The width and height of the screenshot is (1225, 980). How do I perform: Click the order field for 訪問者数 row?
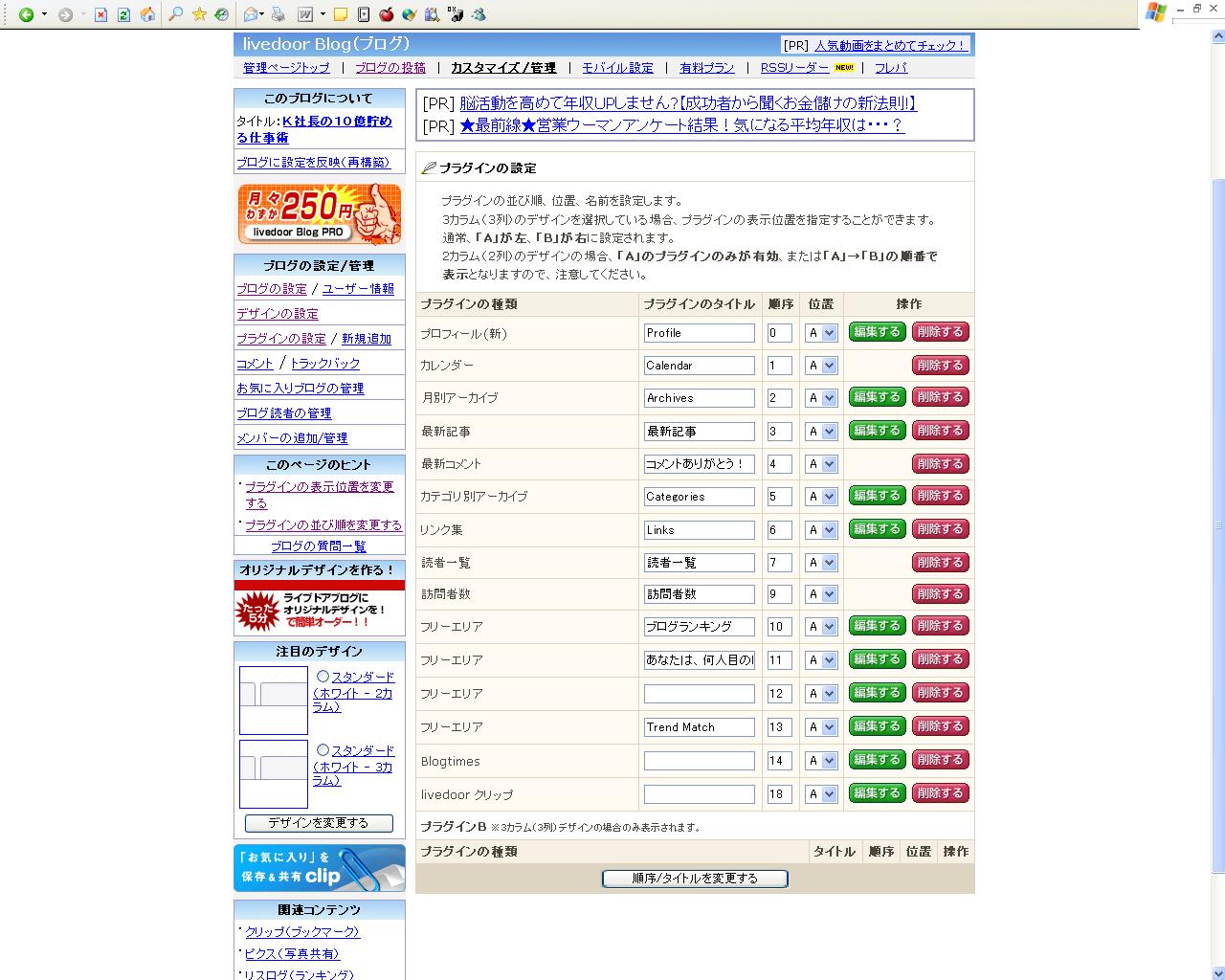(x=780, y=594)
